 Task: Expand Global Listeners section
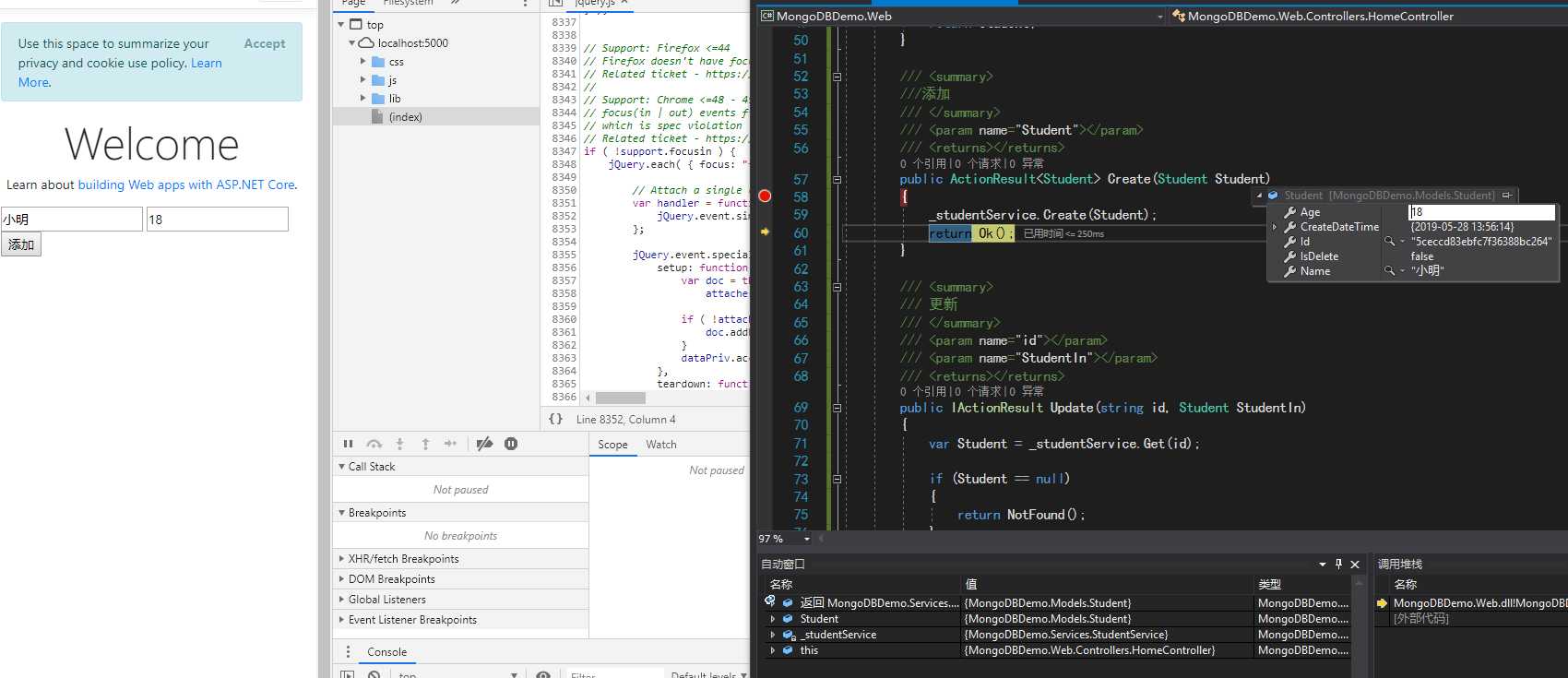(x=341, y=600)
